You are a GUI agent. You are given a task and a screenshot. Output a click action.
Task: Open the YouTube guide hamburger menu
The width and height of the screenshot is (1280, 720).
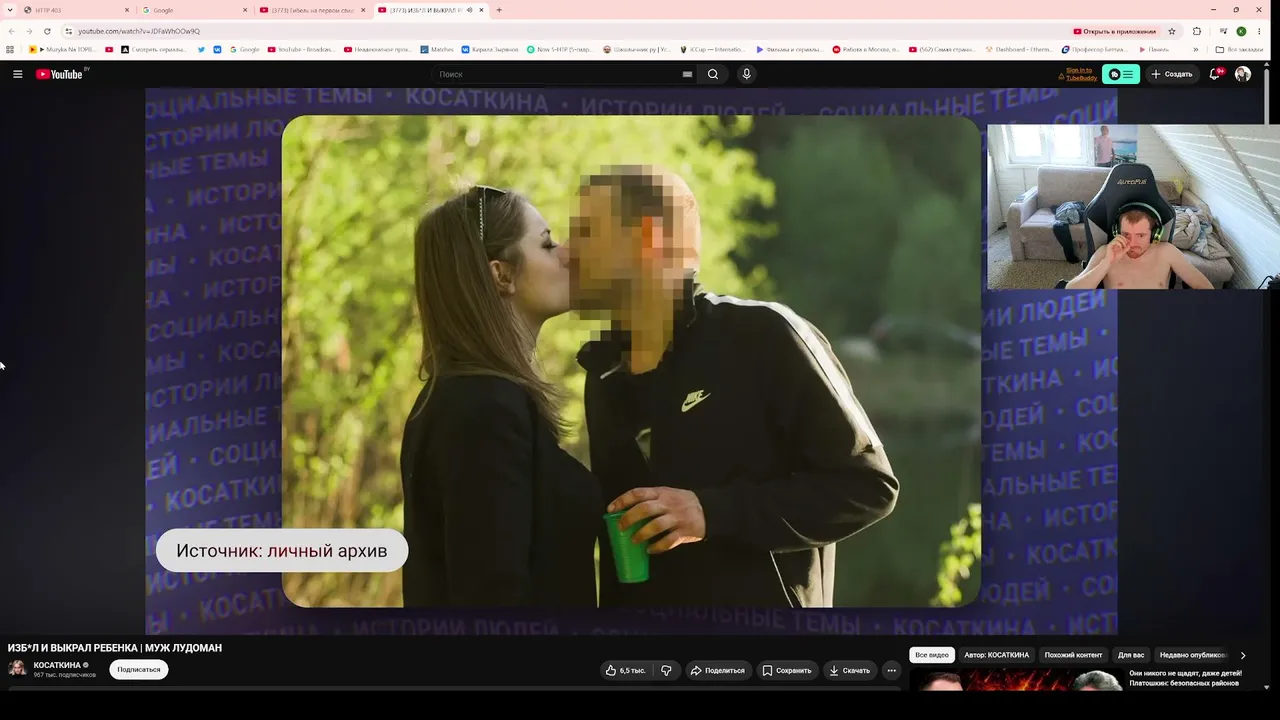click(17, 74)
